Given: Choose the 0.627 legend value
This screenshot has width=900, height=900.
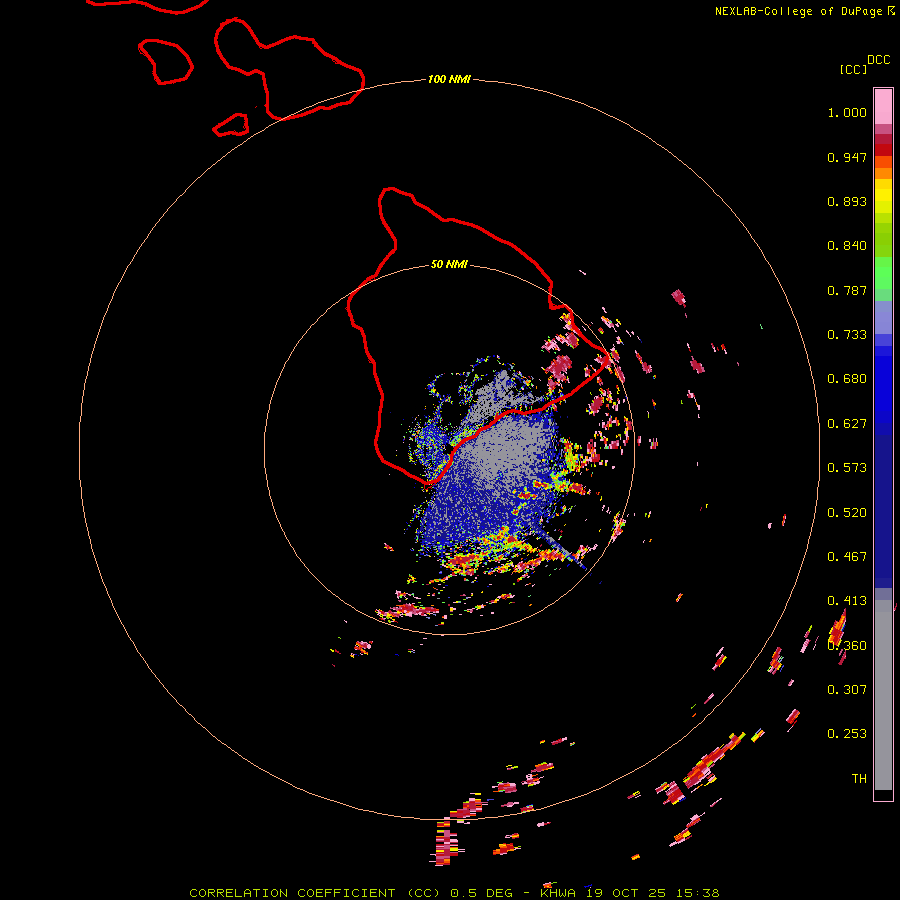Looking at the screenshot, I should click(x=847, y=424).
